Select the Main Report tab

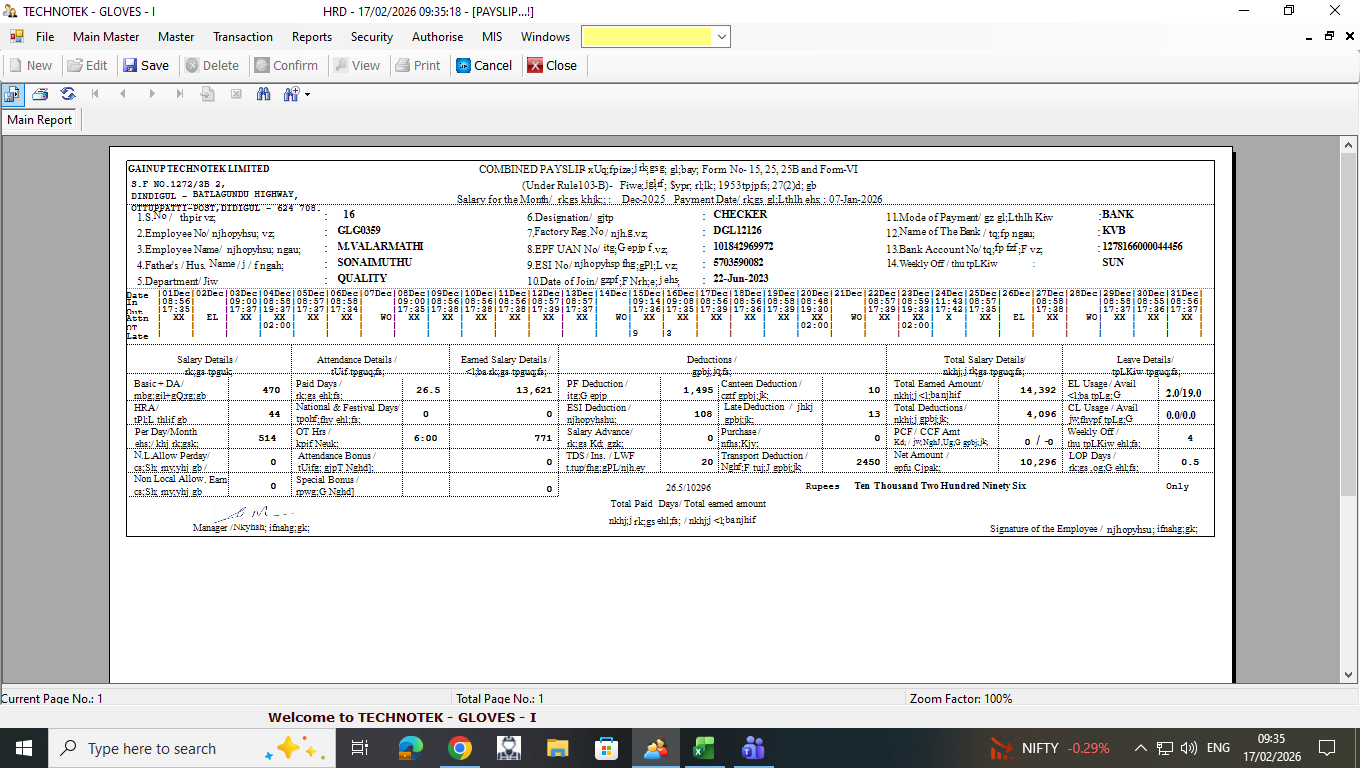click(x=40, y=120)
